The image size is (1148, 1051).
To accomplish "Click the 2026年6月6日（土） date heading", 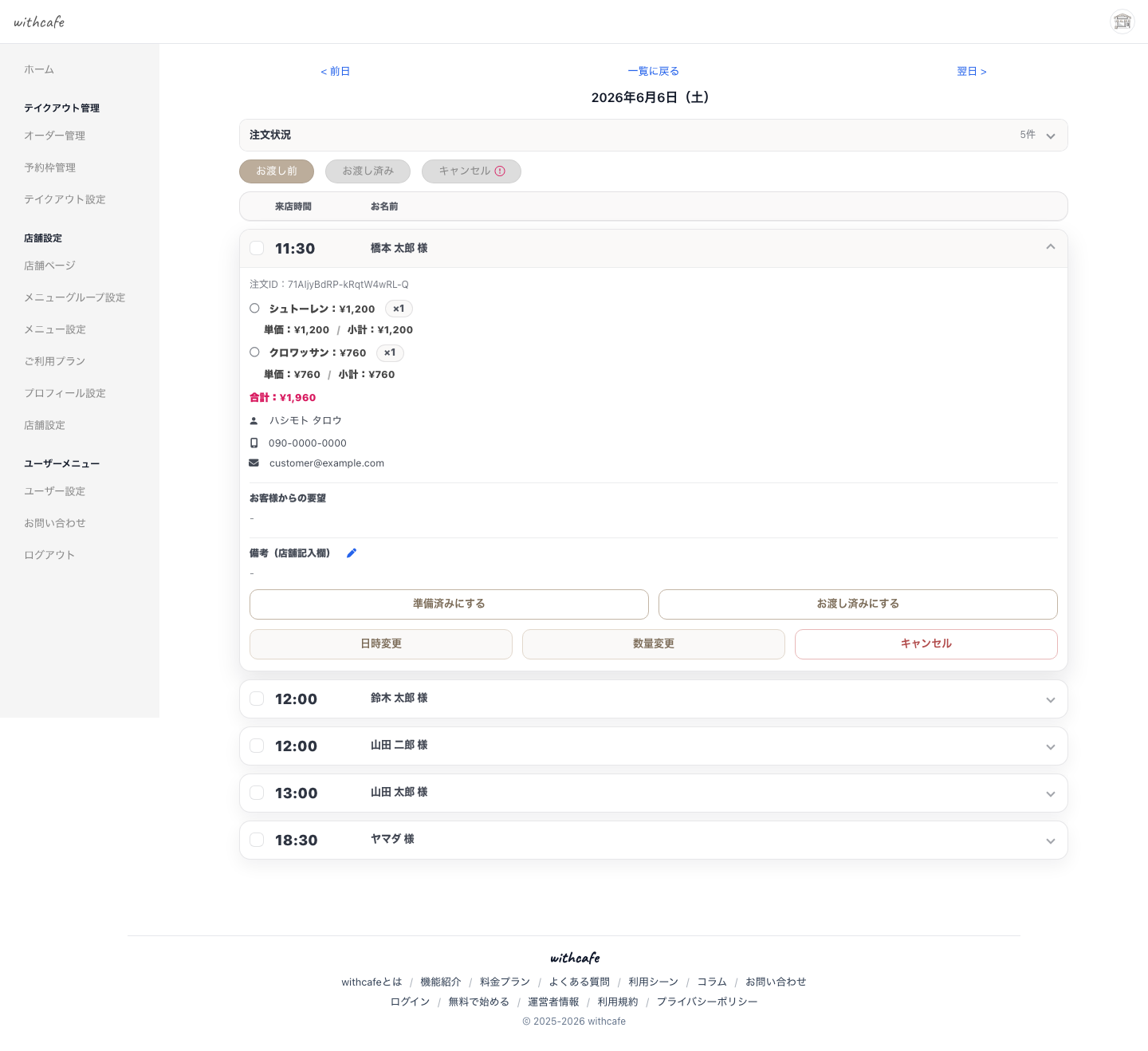I will tap(653, 97).
